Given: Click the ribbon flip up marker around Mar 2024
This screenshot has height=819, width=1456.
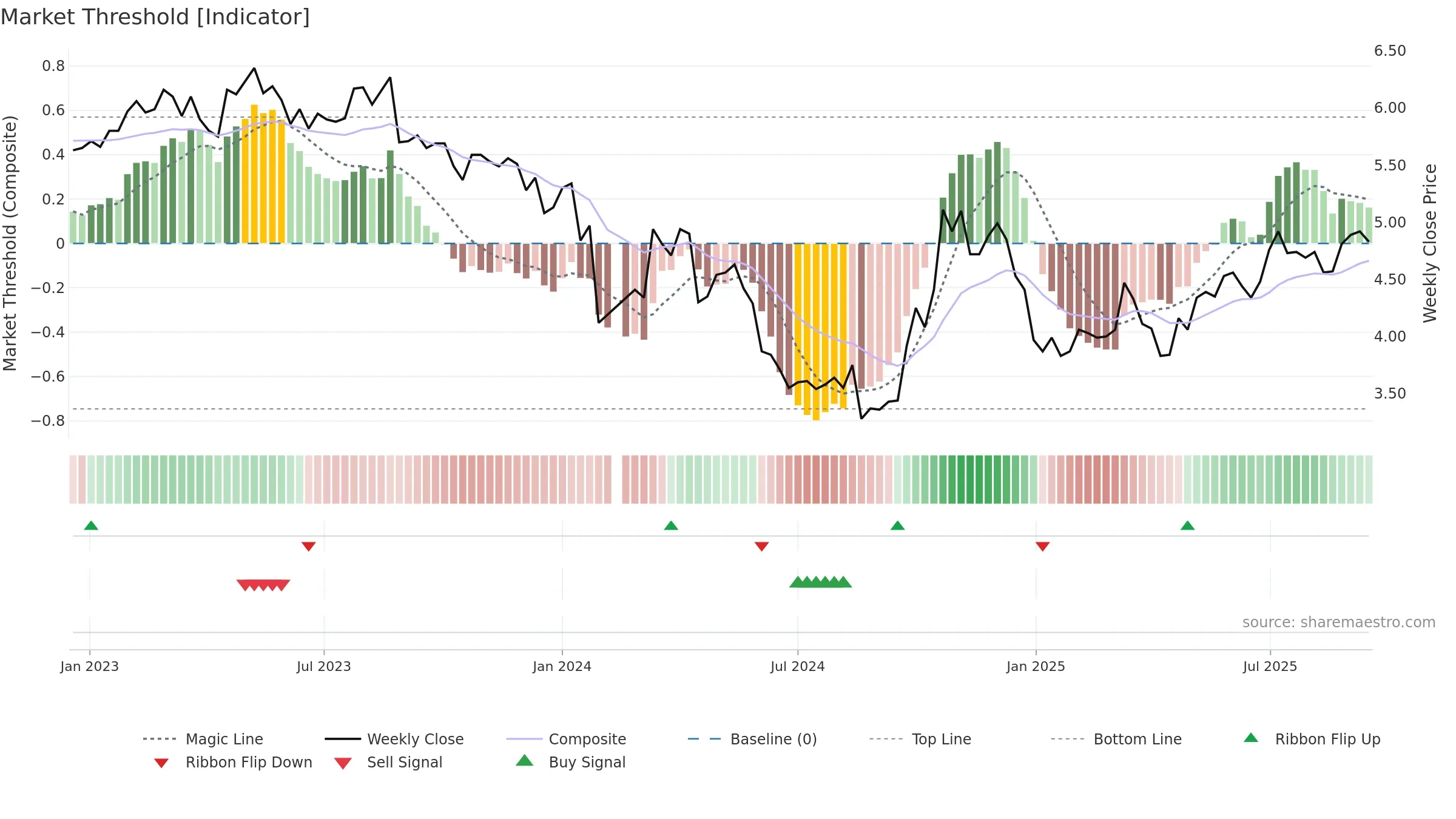Looking at the screenshot, I should tap(671, 525).
